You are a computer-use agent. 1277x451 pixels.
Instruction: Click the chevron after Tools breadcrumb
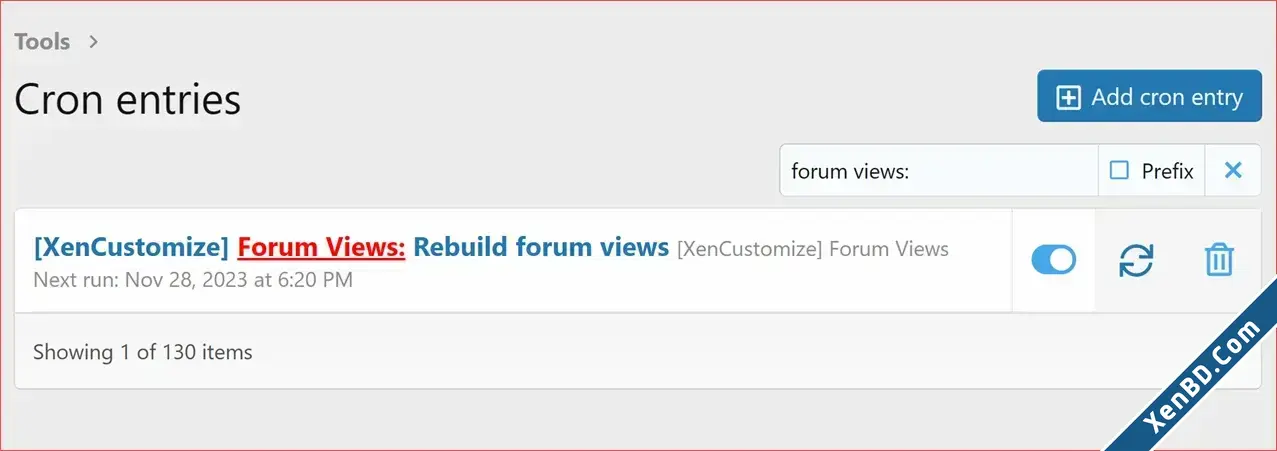tap(93, 42)
